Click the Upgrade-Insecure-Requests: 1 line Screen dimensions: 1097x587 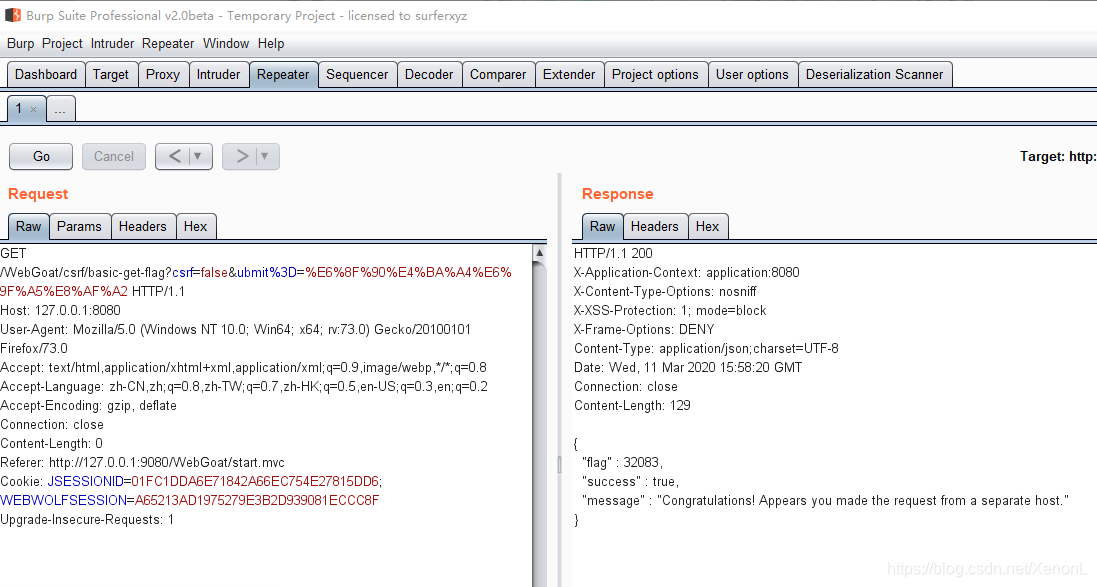tap(87, 519)
